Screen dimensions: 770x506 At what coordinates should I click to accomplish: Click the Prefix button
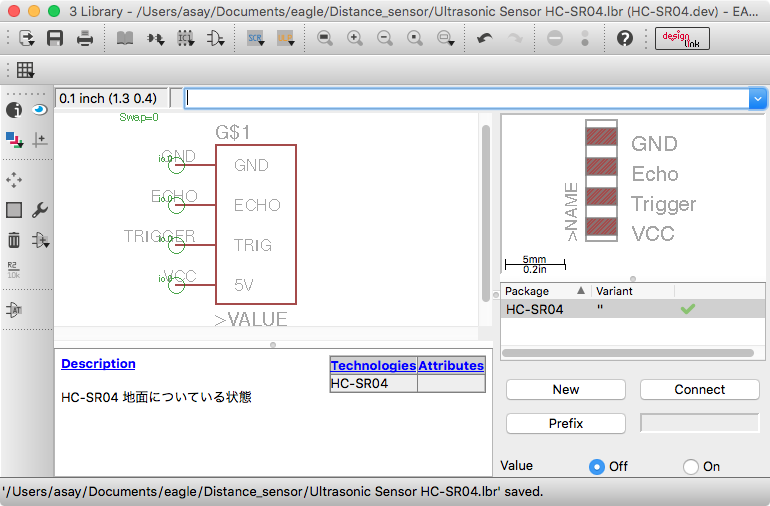[x=566, y=423]
